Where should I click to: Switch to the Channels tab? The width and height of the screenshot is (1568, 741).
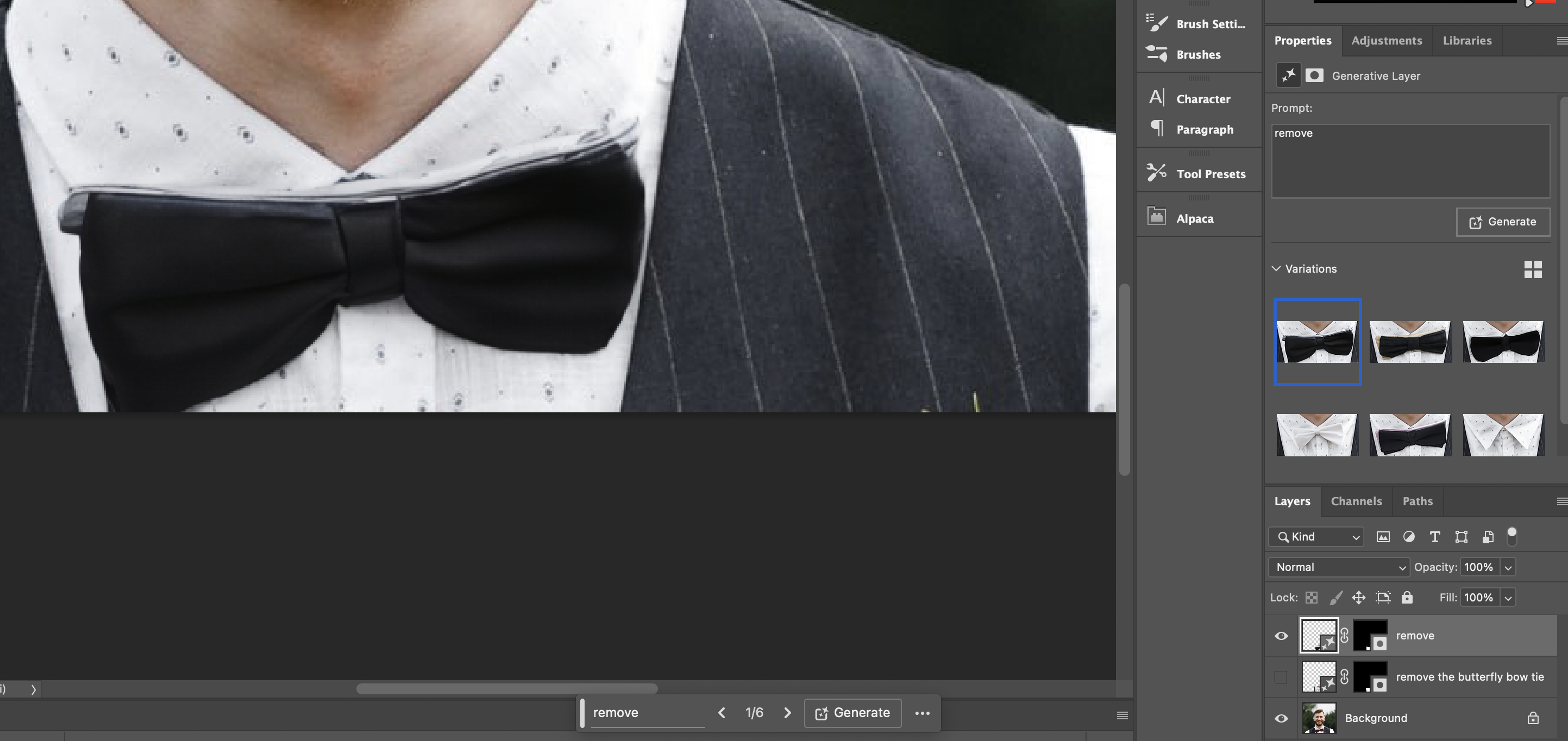(1356, 501)
